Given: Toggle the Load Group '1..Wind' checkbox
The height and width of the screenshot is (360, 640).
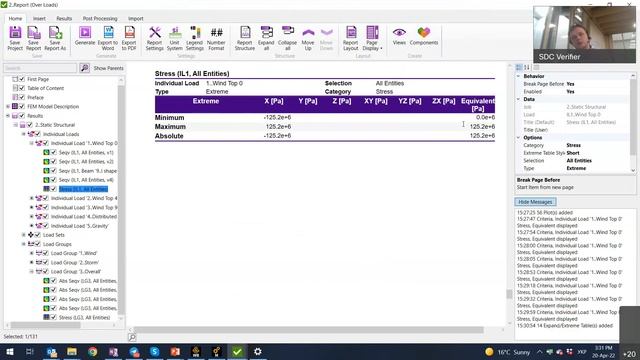Looking at the screenshot, I should point(45,253).
